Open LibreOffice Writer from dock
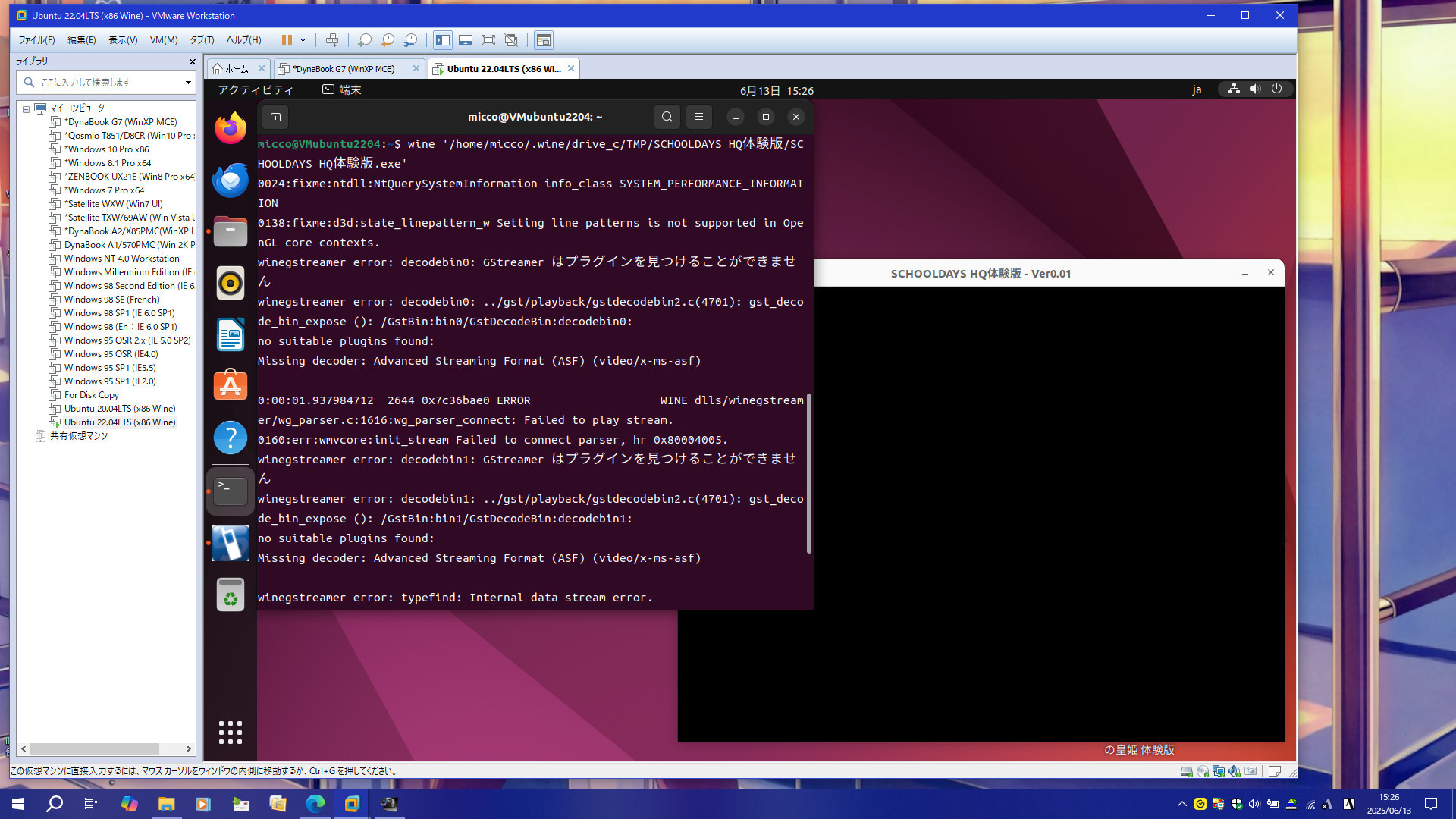 (x=231, y=334)
